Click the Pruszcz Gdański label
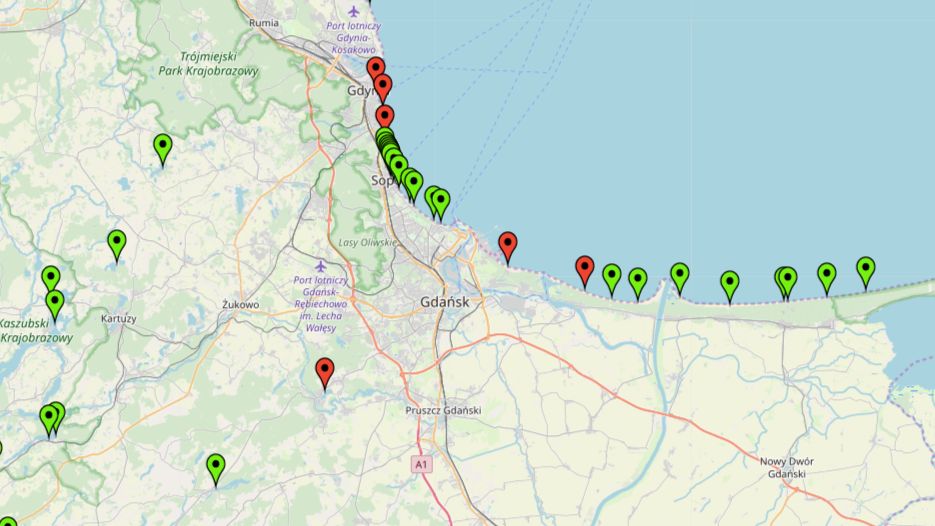The height and width of the screenshot is (526, 935). [443, 410]
